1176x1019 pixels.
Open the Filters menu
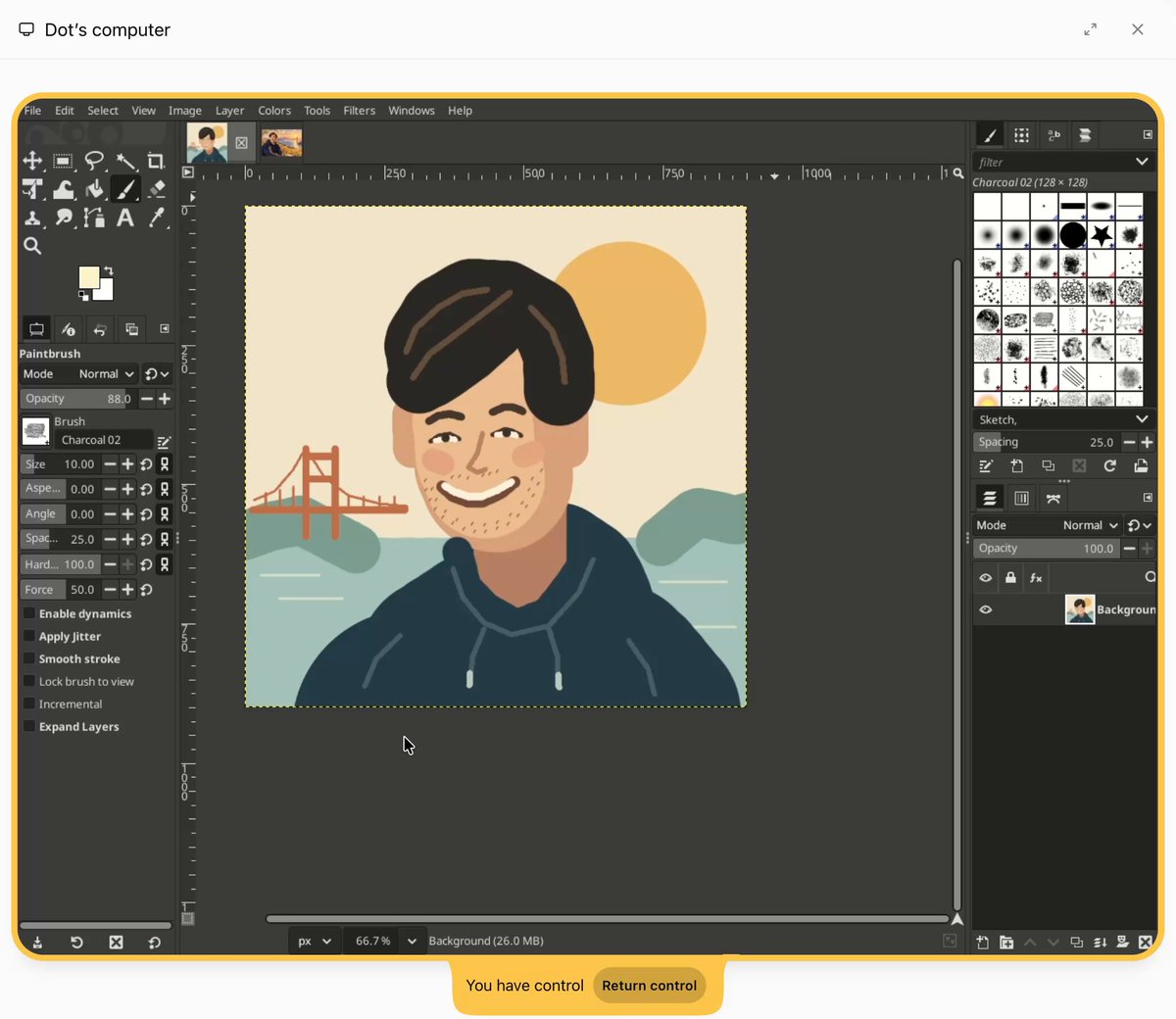[x=359, y=111]
